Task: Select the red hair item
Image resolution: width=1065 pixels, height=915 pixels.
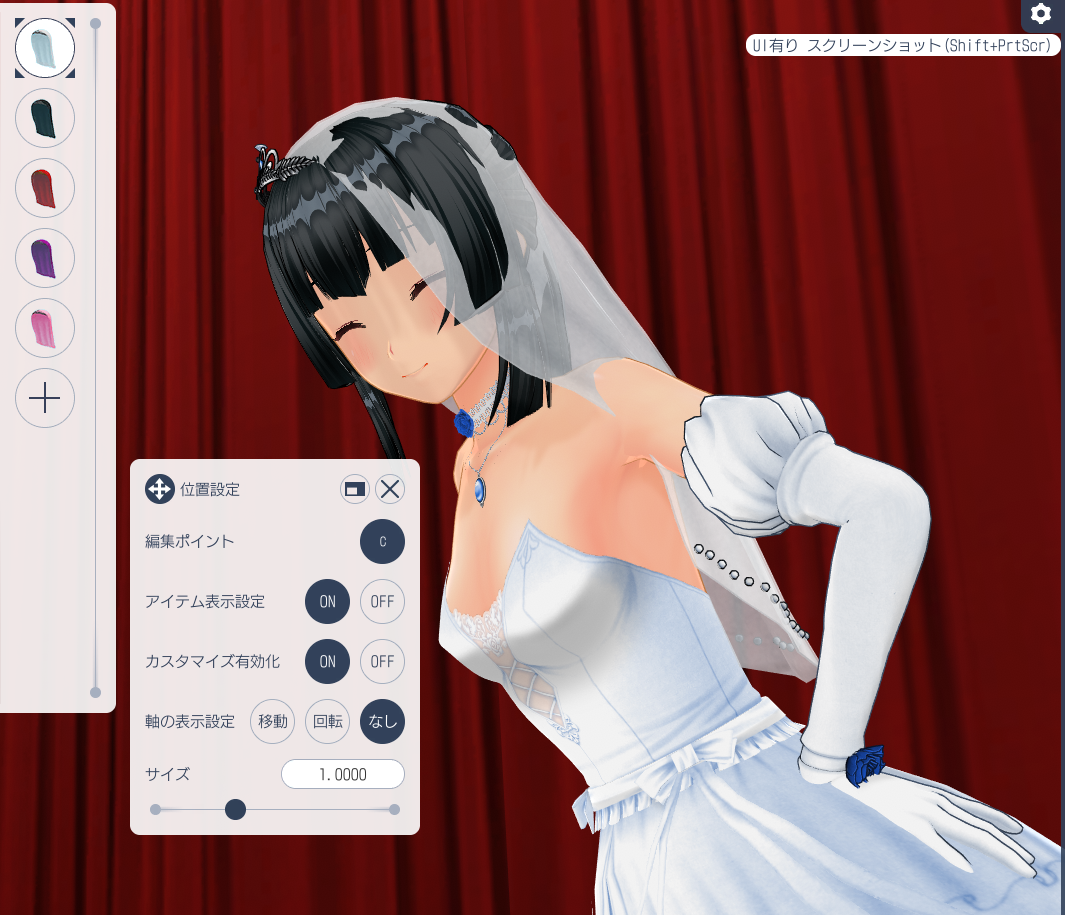Action: (45, 188)
